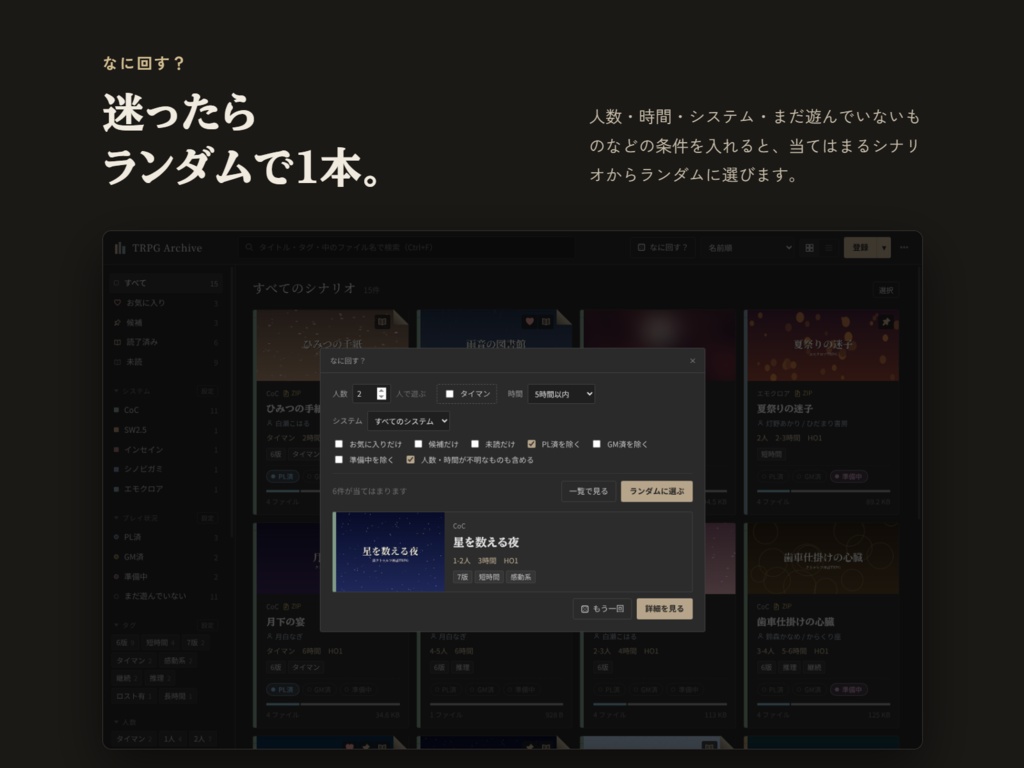Viewport: 1024px width, 768px height.
Task: Open the more options ellipsis menu
Action: (x=904, y=248)
